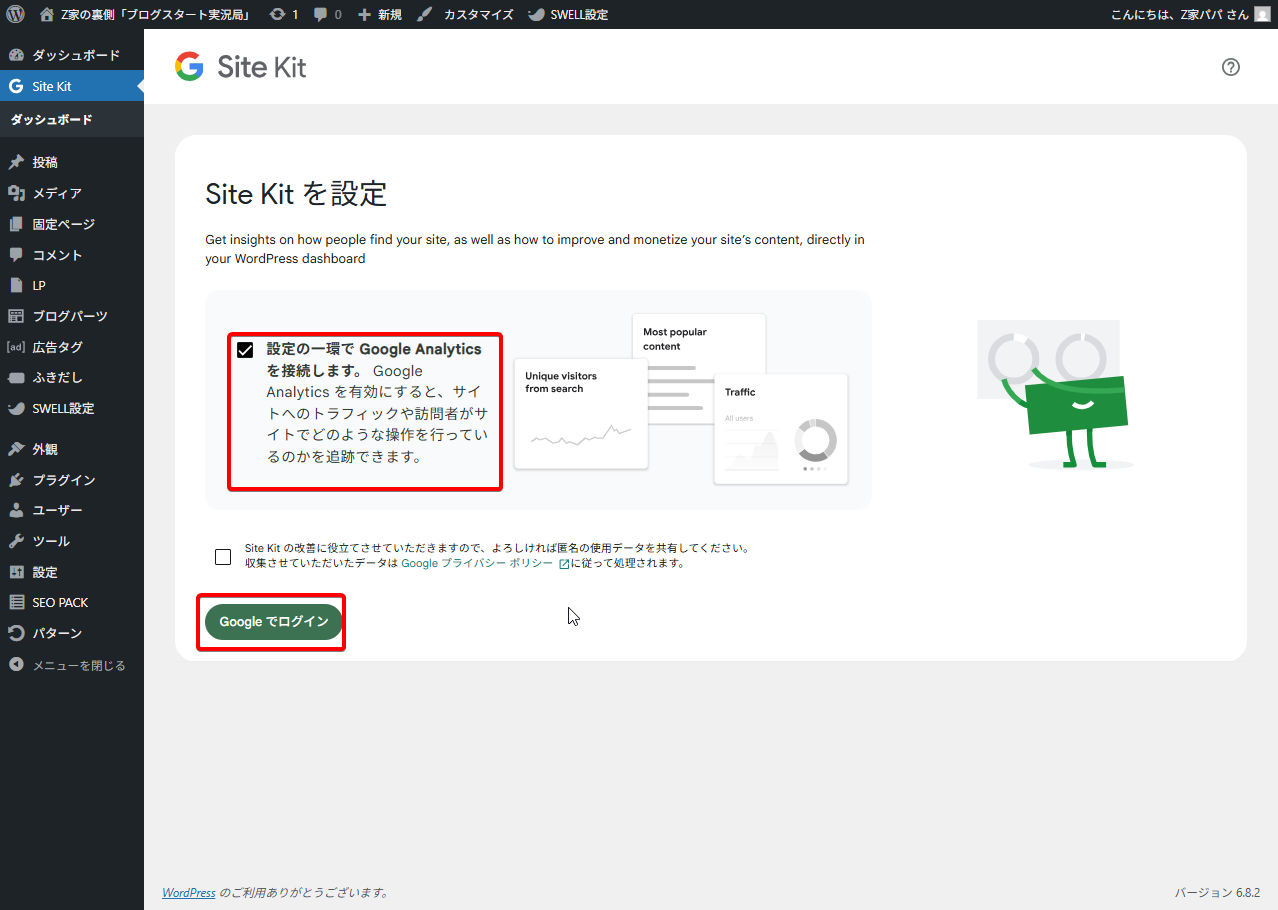Click the LP document icon
The height and width of the screenshot is (910, 1278).
(x=16, y=285)
